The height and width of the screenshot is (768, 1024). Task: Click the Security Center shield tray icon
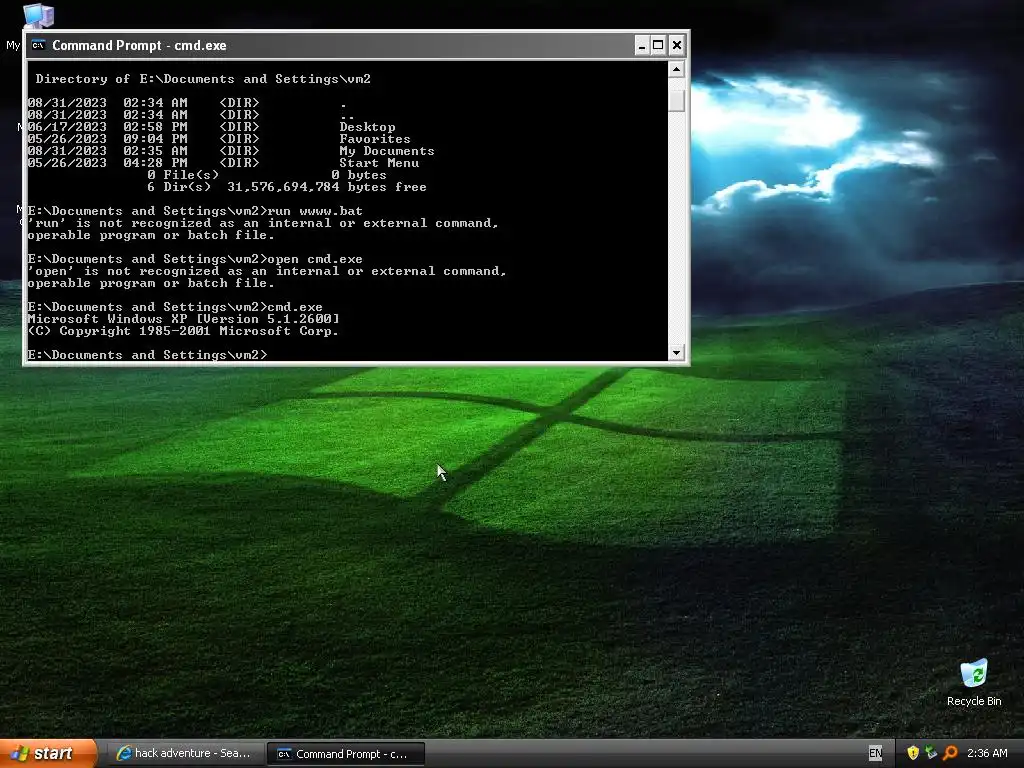point(913,753)
